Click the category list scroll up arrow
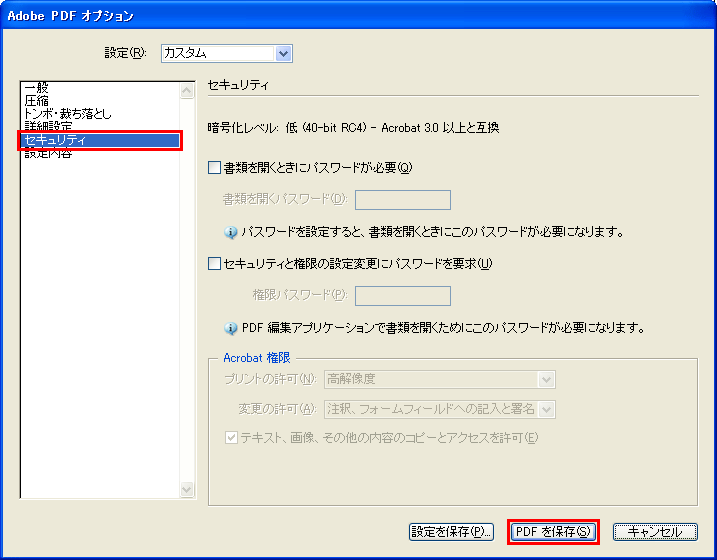This screenshot has width=717, height=560. pyautogui.click(x=187, y=91)
